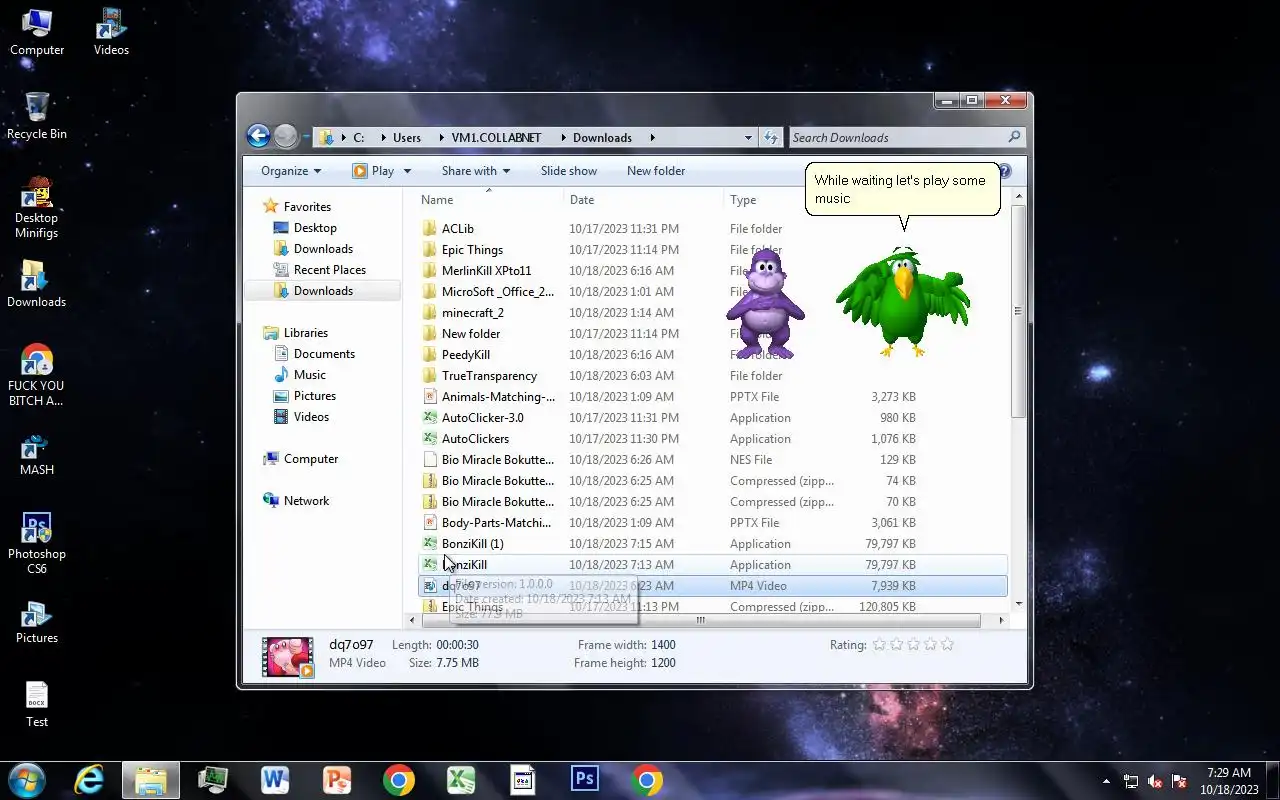
Task: Open Recent Places in the navigation pane
Action: pos(330,270)
